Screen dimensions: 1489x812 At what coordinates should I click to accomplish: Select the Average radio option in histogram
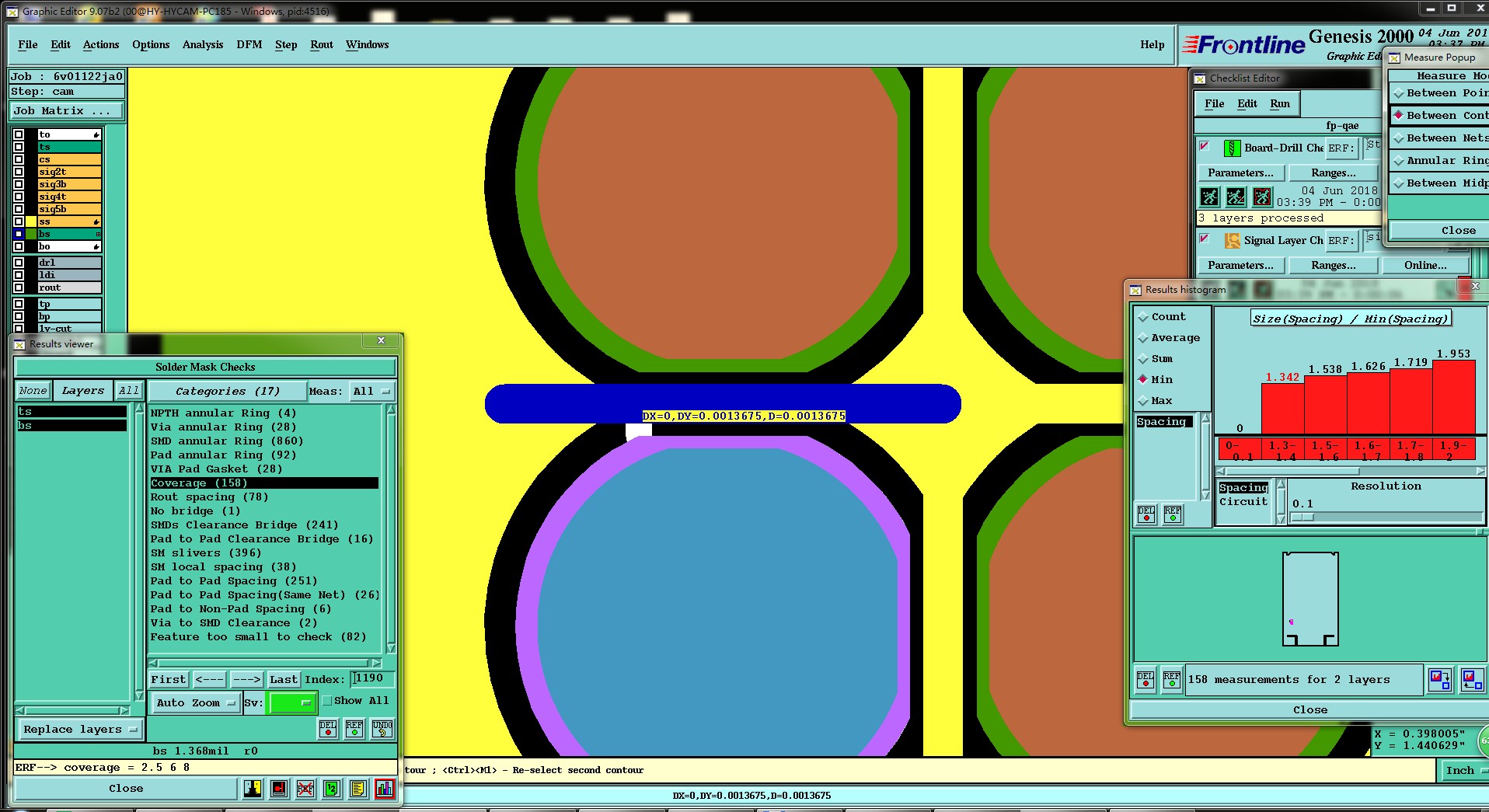tap(1143, 338)
